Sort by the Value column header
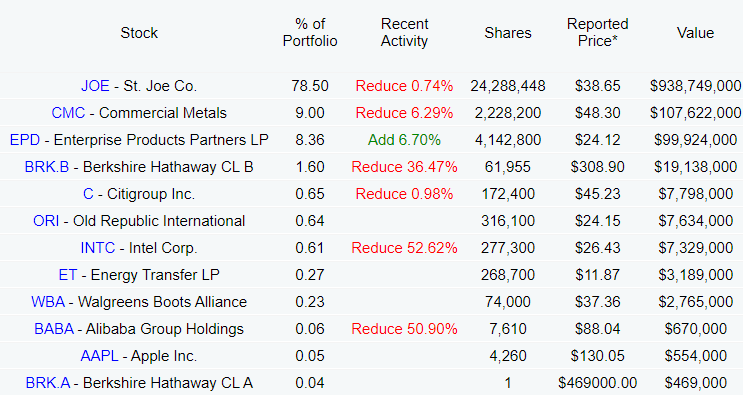Viewport: 743px width, 397px height. coord(695,33)
